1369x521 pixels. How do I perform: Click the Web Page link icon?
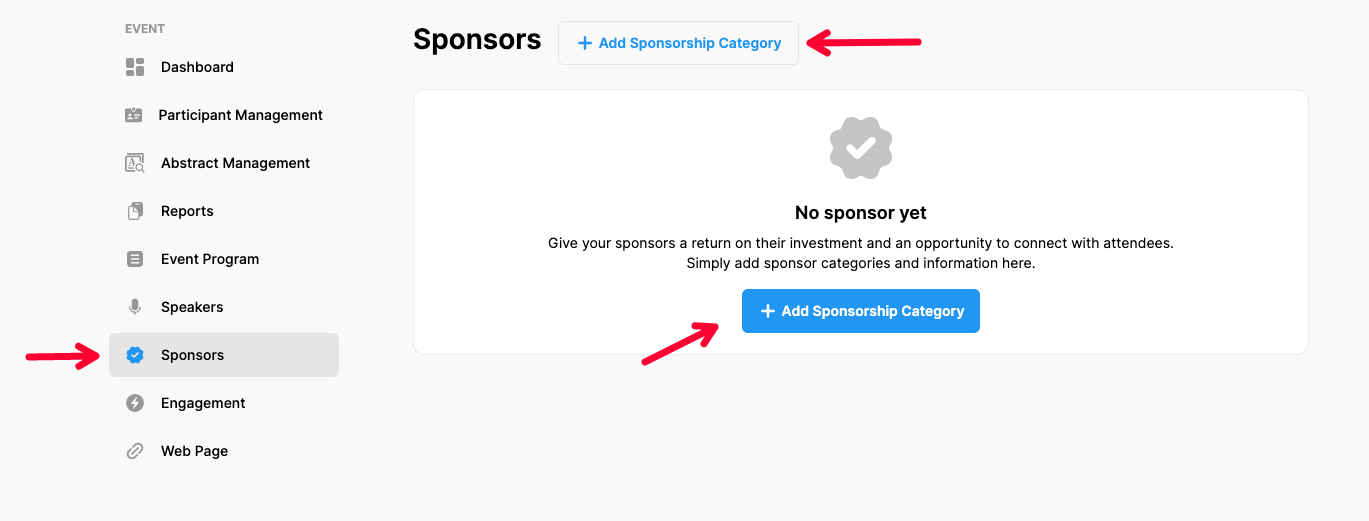pos(135,451)
